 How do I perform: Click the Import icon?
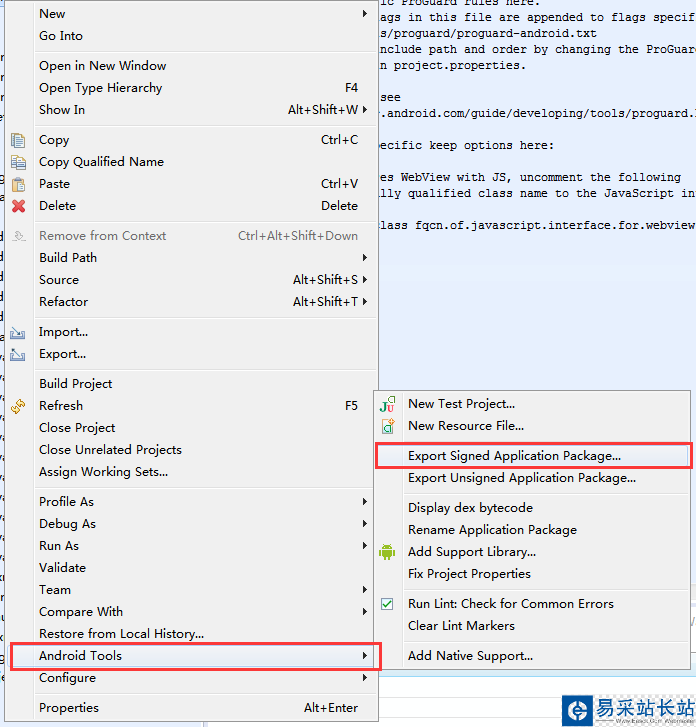[x=18, y=332]
